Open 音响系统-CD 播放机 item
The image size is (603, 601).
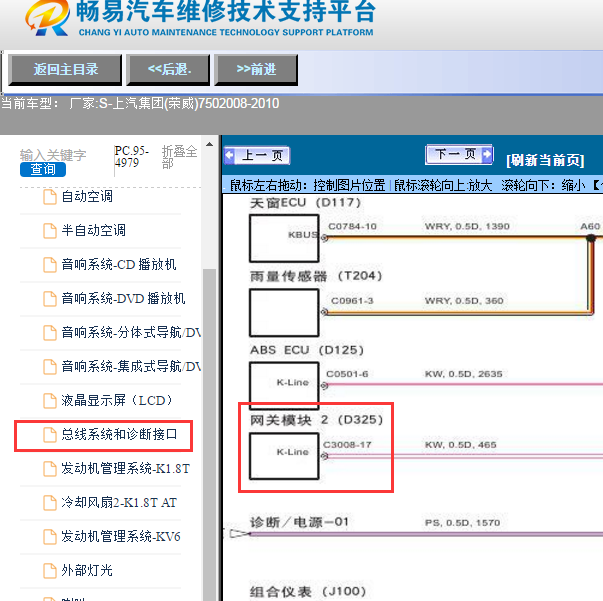119,265
